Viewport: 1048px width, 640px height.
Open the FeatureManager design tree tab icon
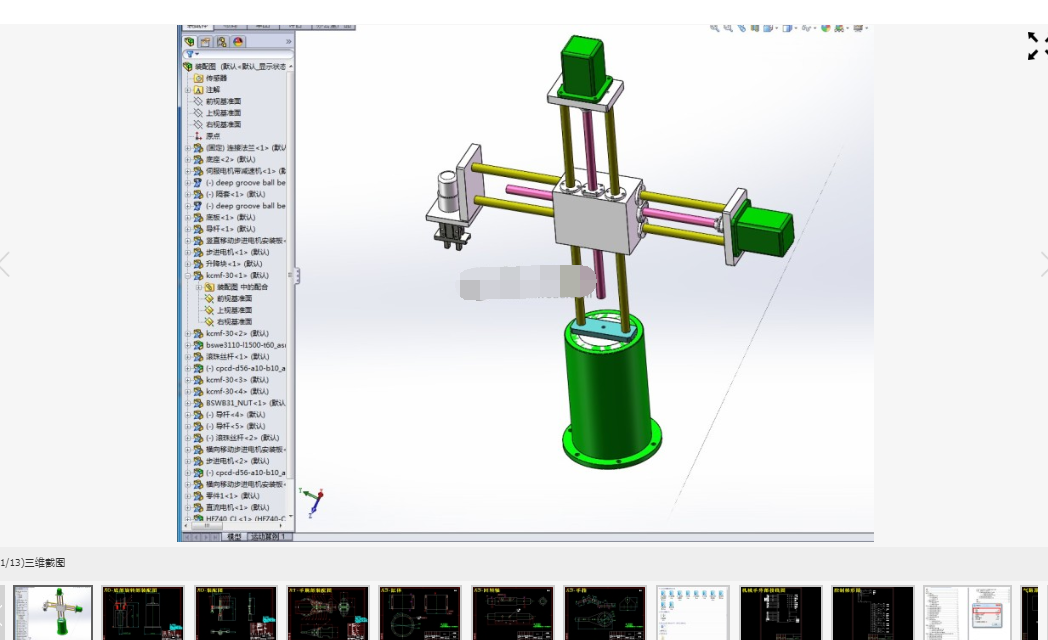(190, 42)
